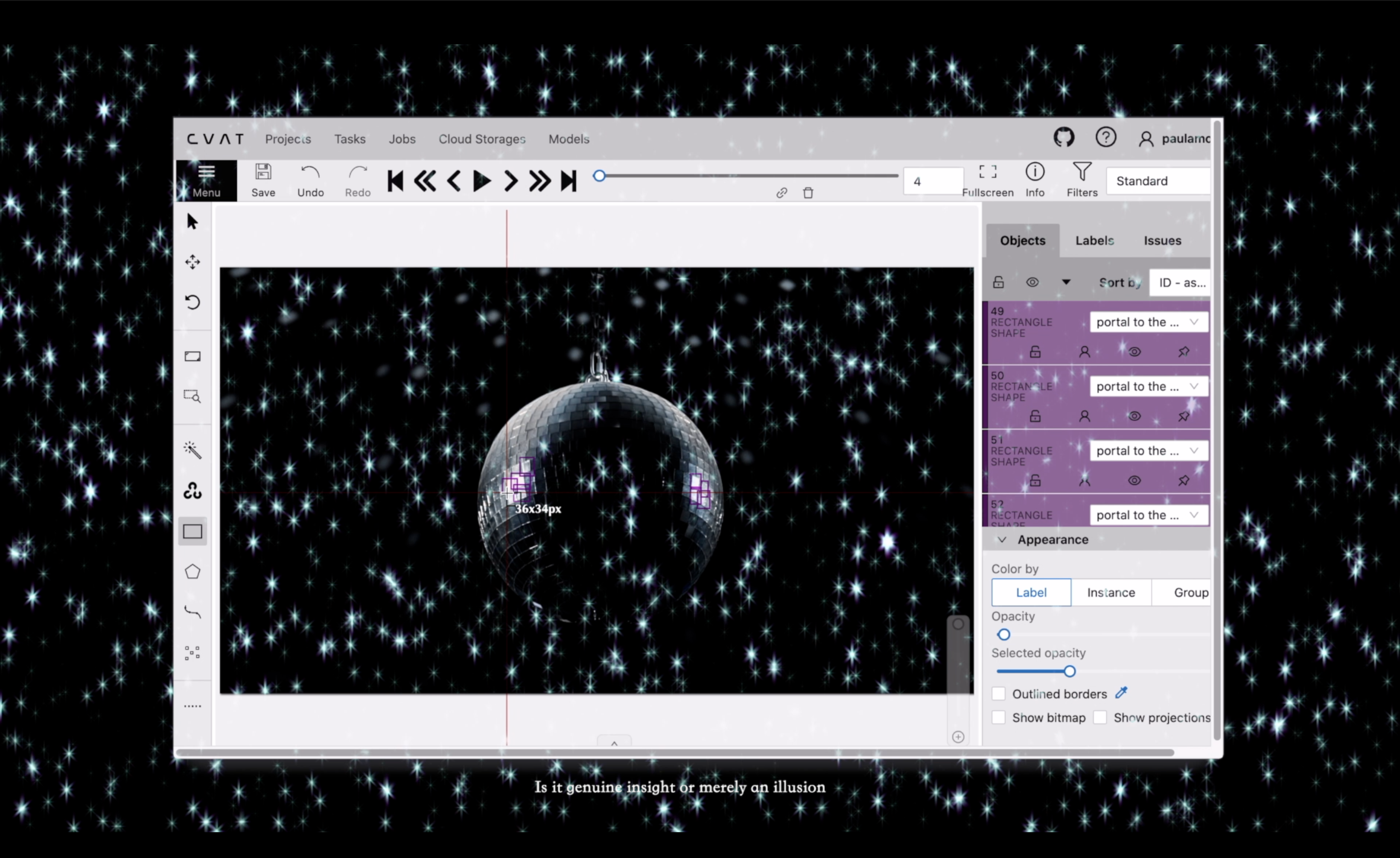Screen dimensions: 1400x858
Task: Choose the draw points tool
Action: tap(192, 653)
